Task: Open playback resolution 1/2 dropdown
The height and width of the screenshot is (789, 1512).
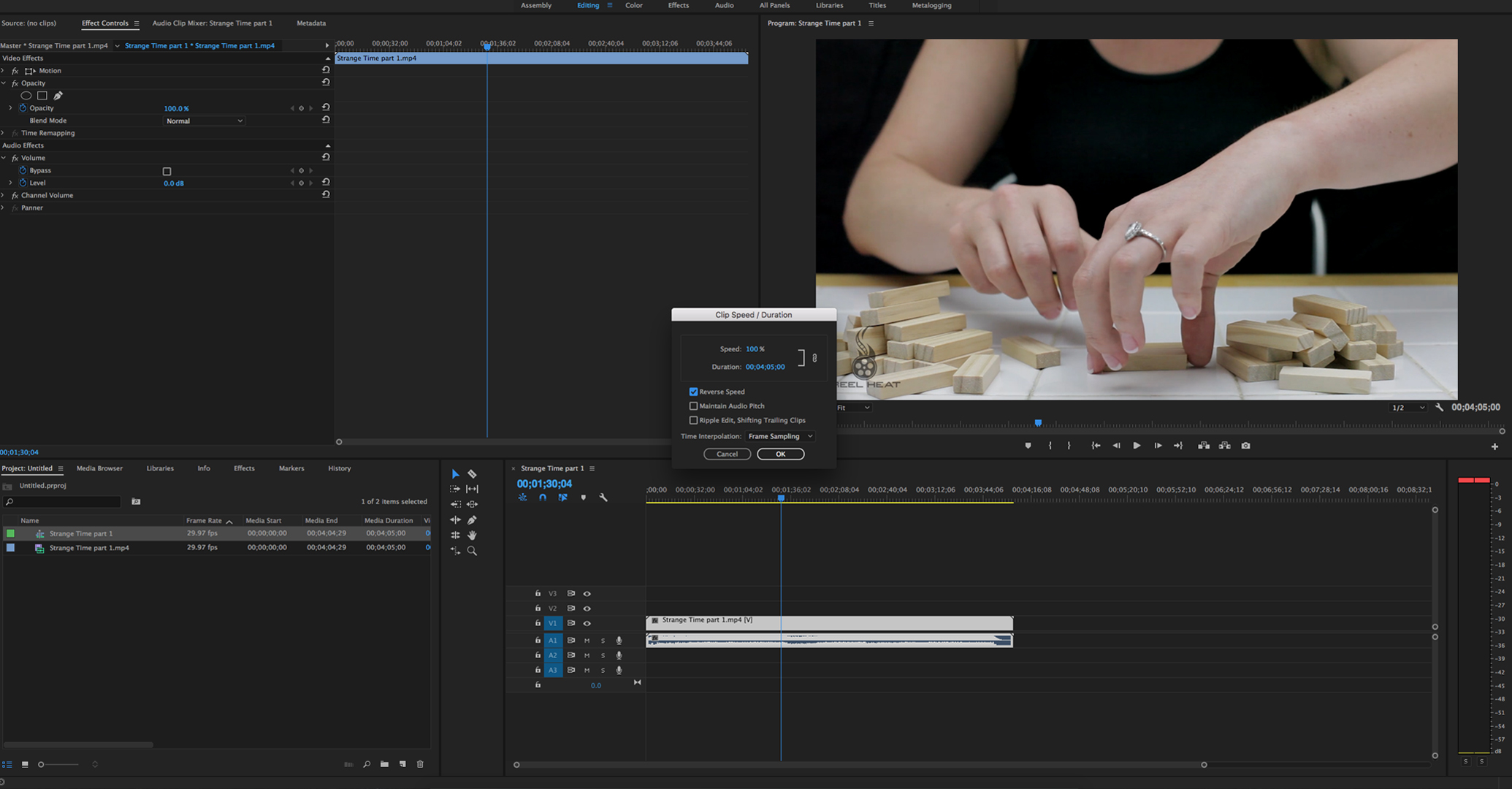Action: 1408,408
